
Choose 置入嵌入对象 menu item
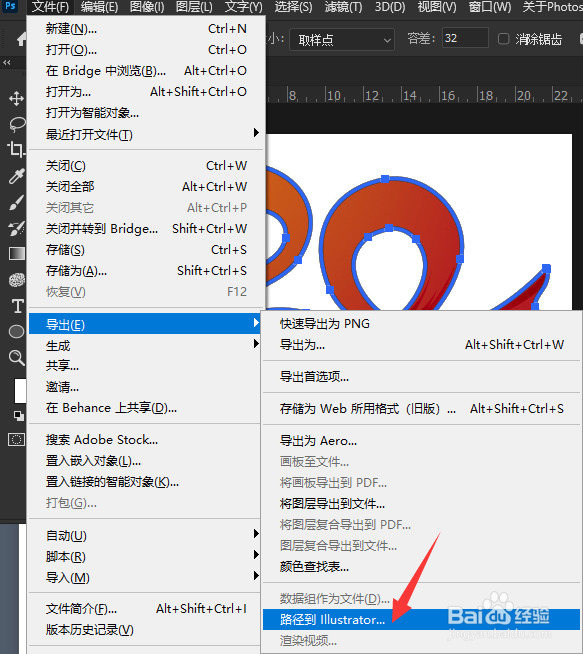pos(146,461)
